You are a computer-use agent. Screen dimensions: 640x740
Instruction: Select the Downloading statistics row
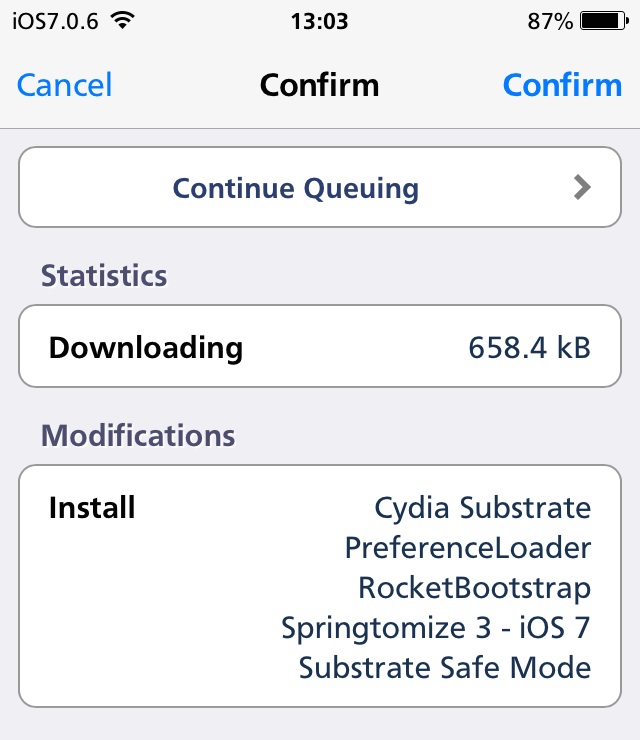pos(320,346)
